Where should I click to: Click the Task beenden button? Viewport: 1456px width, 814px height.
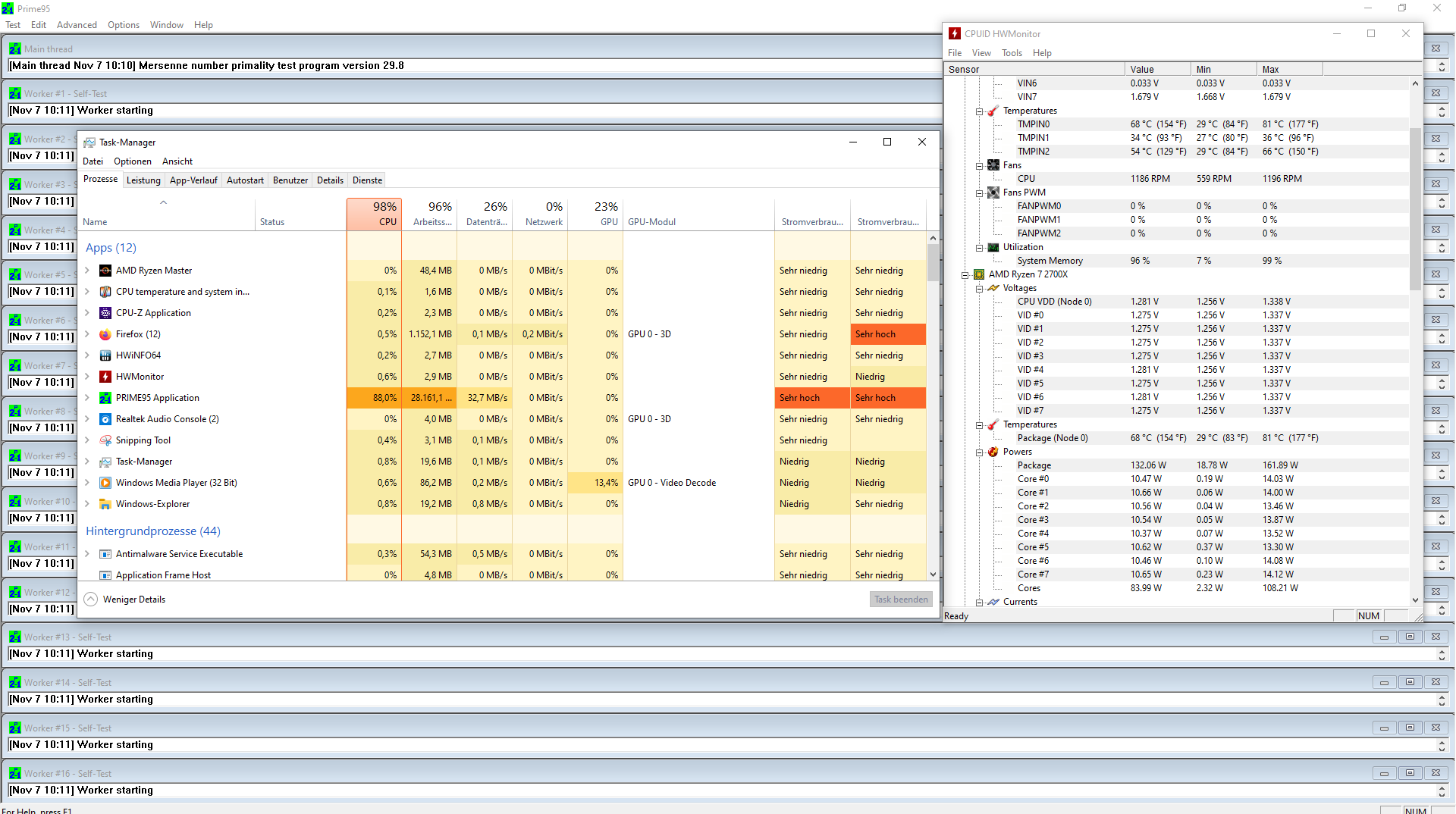pos(901,600)
